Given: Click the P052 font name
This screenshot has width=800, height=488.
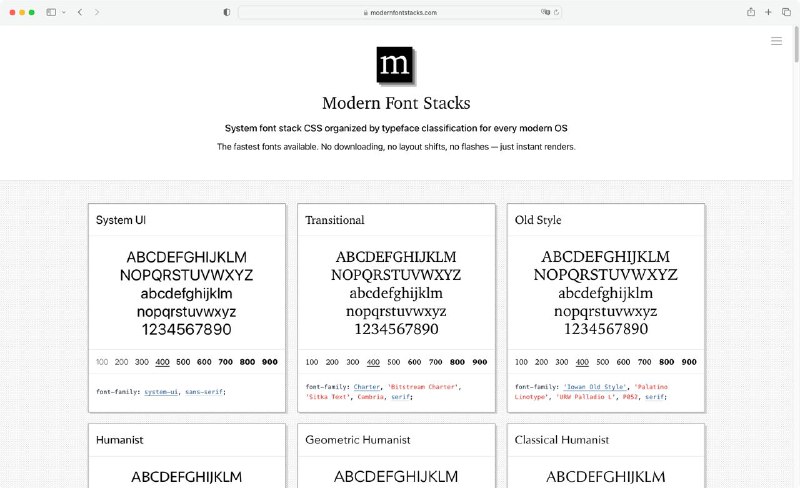Looking at the screenshot, I should [x=630, y=397].
